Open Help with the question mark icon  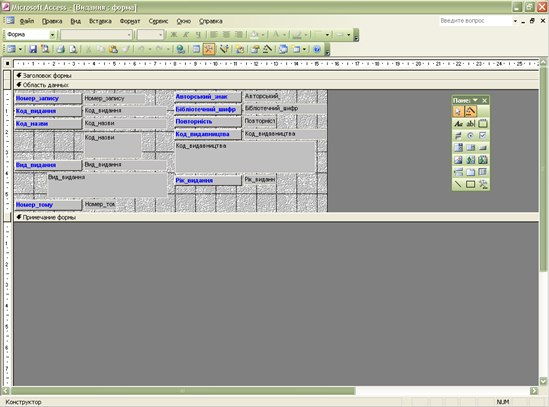click(317, 49)
